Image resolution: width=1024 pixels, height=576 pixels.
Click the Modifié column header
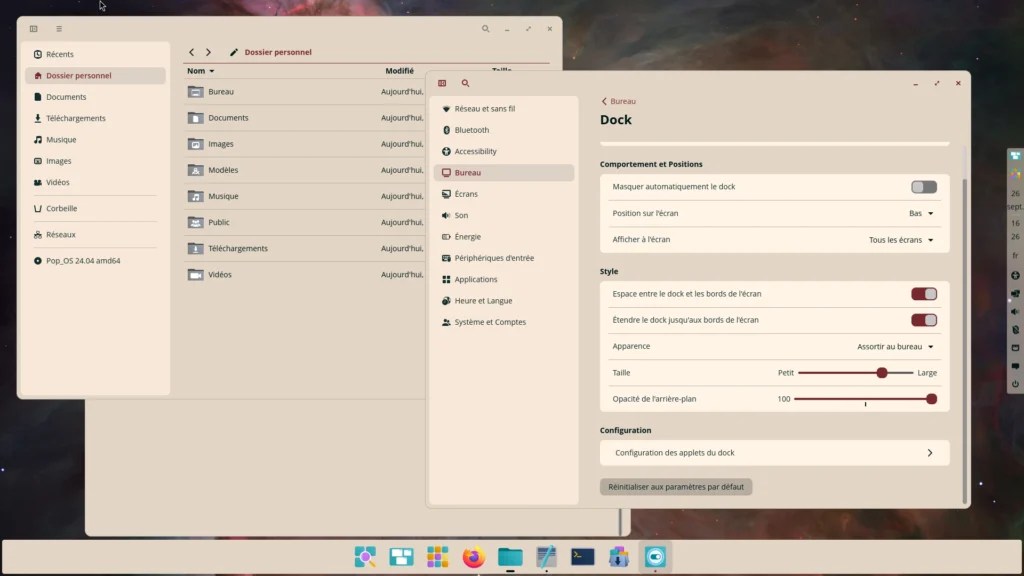399,71
